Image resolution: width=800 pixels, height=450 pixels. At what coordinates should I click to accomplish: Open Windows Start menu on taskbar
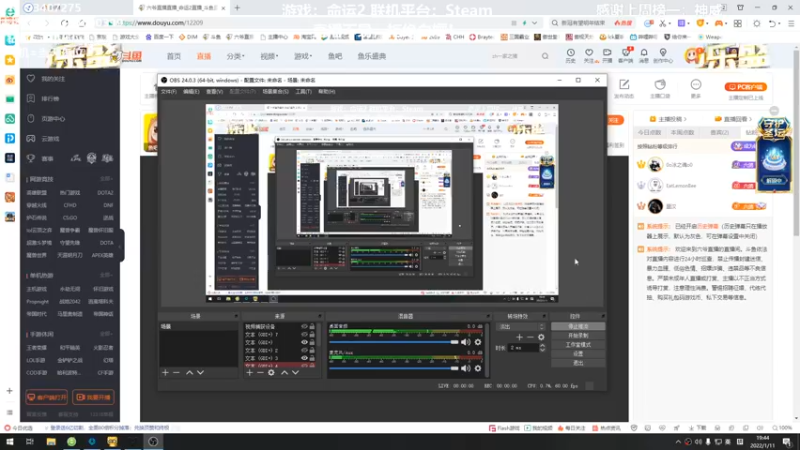(x=10, y=442)
